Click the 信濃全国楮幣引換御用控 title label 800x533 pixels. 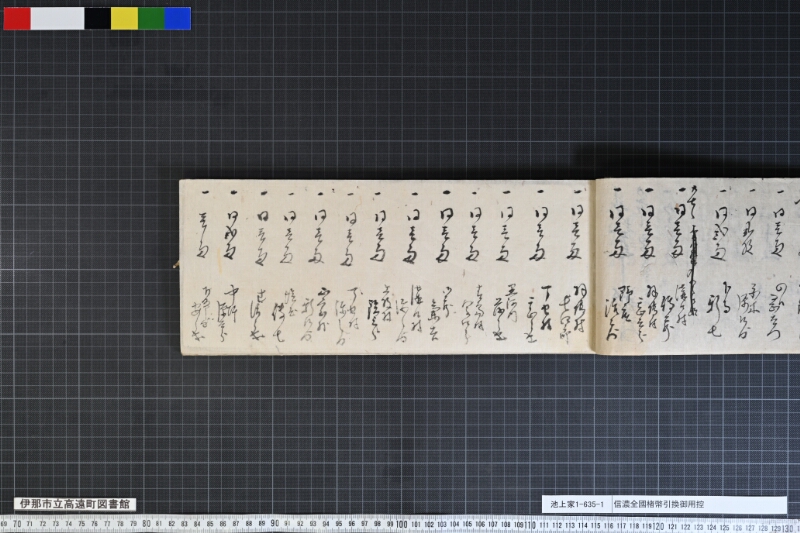click(659, 504)
